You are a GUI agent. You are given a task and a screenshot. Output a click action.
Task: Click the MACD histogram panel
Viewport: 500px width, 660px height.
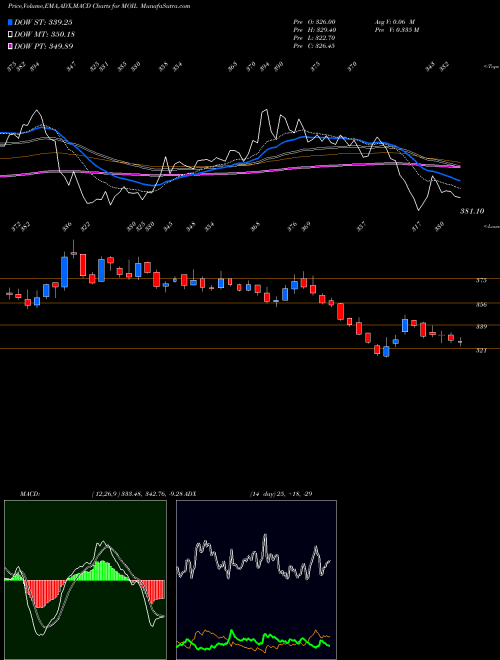(85, 580)
